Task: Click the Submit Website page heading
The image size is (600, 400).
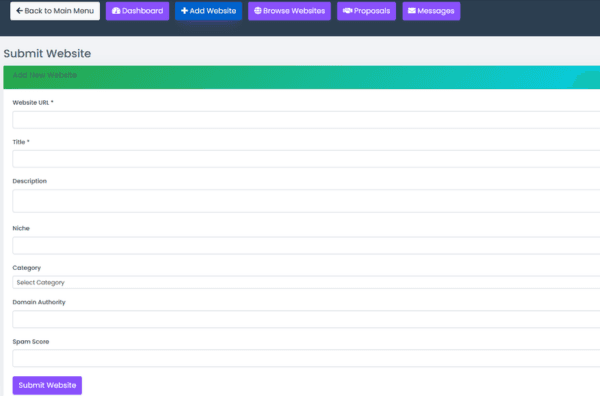Action: pos(47,53)
